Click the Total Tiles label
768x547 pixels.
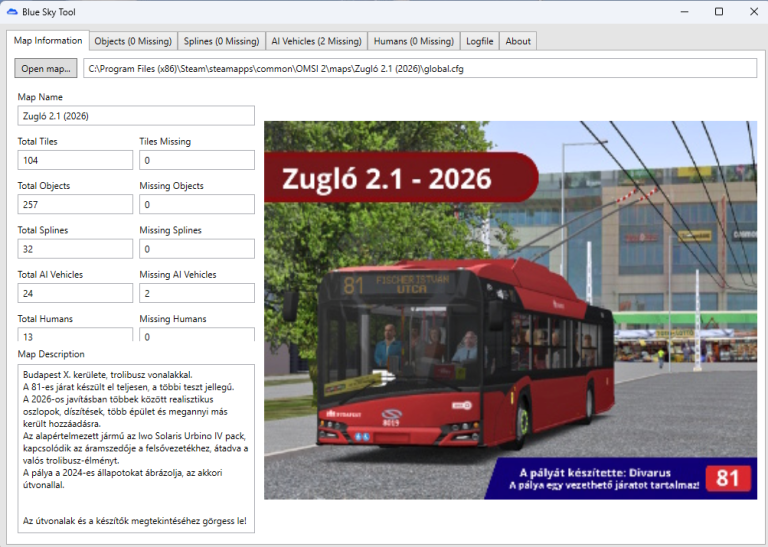(38, 142)
